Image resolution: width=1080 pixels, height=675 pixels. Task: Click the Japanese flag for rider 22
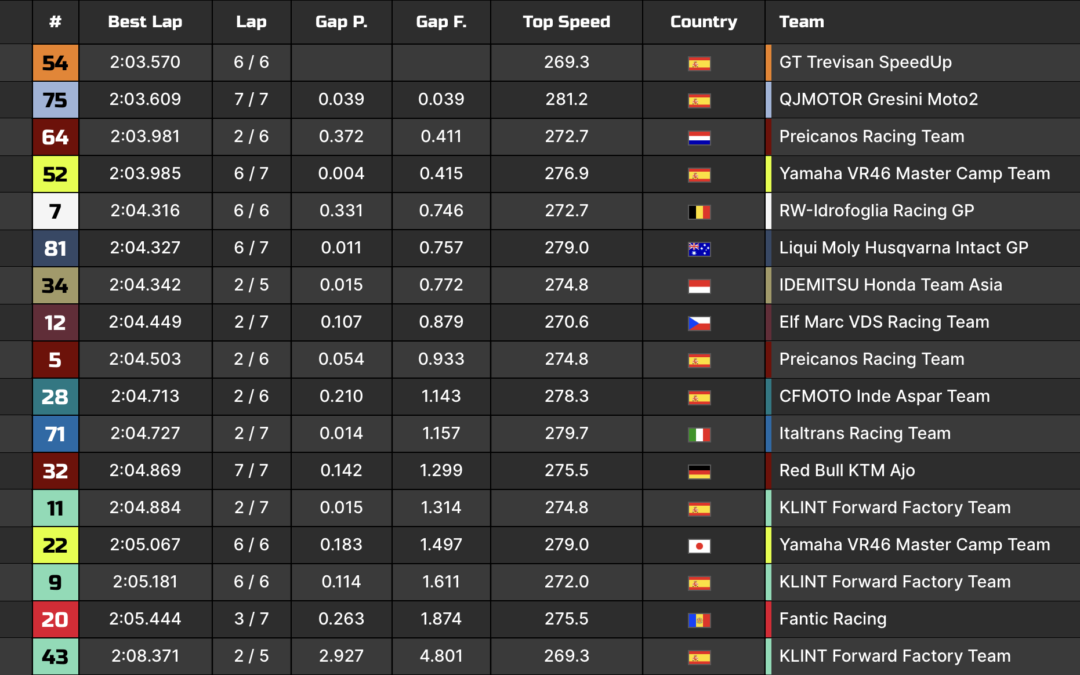(699, 546)
